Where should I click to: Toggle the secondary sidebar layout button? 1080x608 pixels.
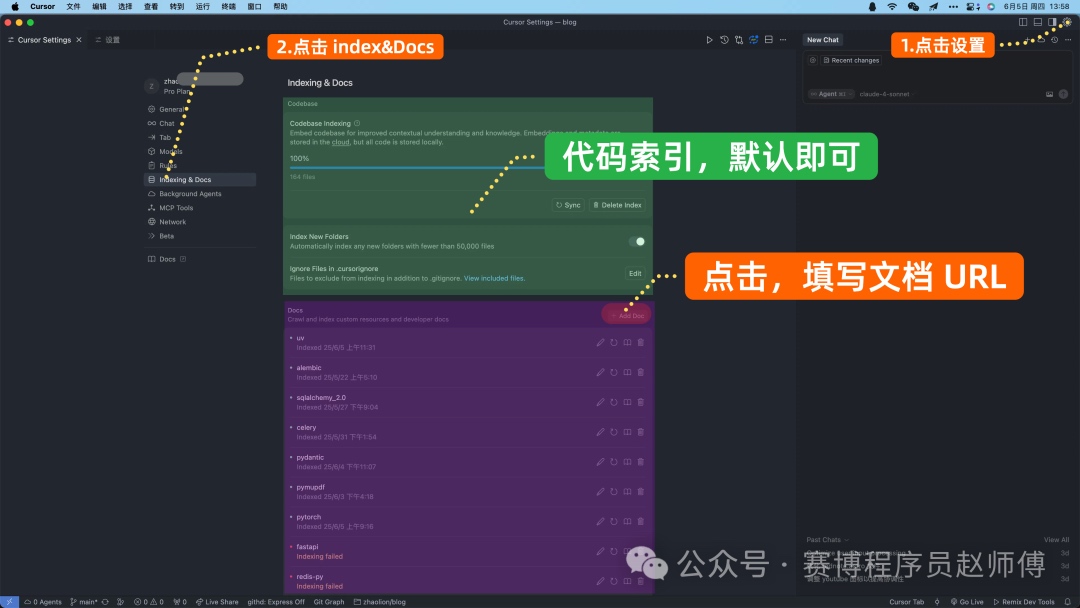(x=1052, y=22)
